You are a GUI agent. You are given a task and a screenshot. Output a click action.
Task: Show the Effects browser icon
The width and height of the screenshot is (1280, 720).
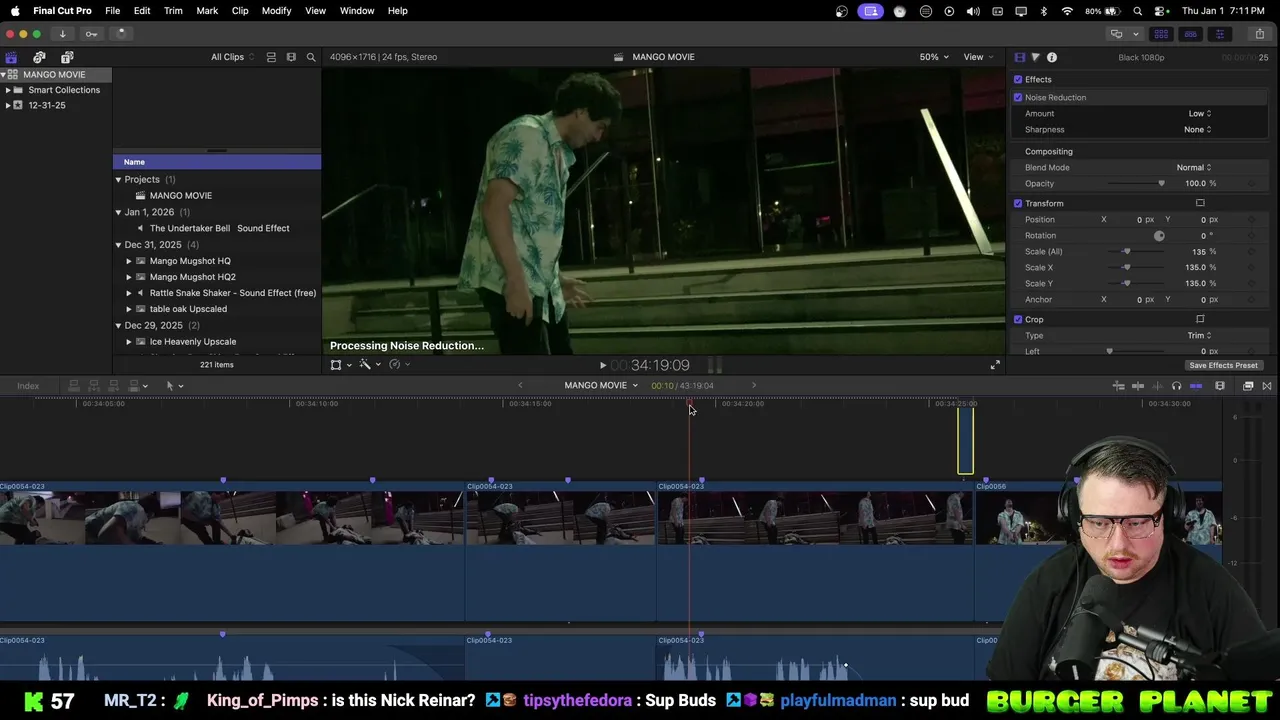1248,386
